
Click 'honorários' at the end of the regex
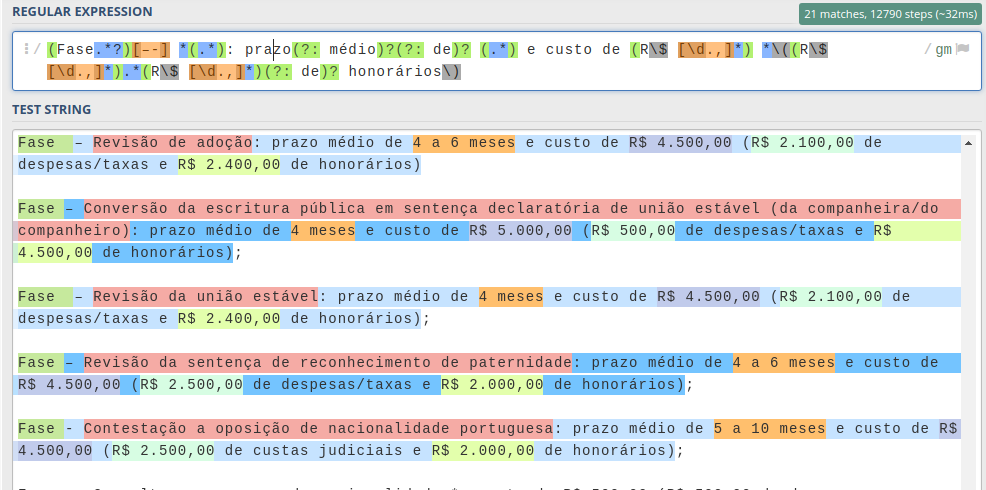click(x=395, y=72)
